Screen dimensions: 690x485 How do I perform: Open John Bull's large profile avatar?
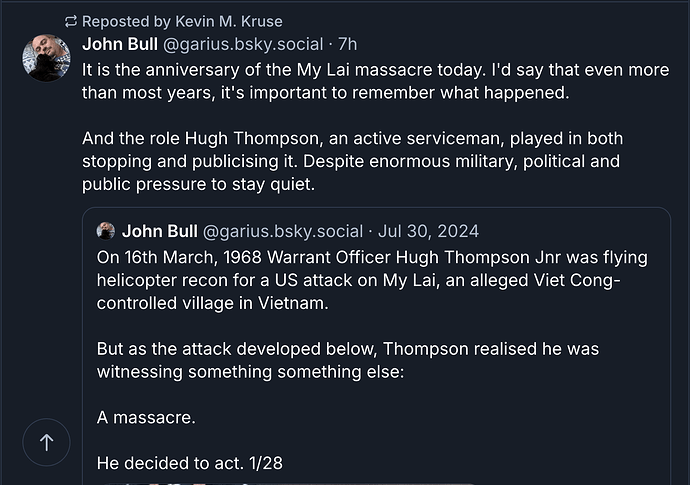[46, 57]
